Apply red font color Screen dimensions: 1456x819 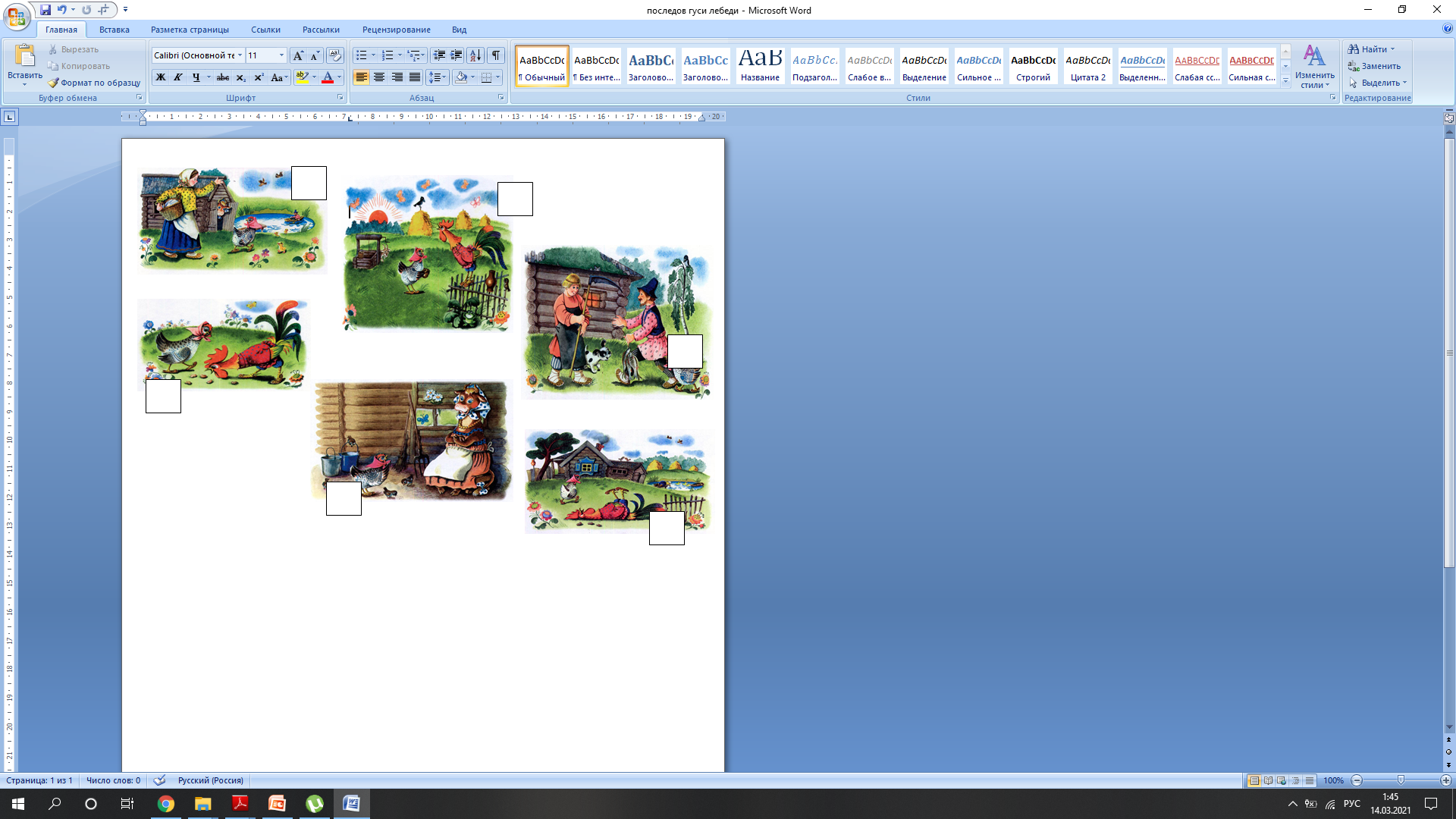[x=328, y=77]
